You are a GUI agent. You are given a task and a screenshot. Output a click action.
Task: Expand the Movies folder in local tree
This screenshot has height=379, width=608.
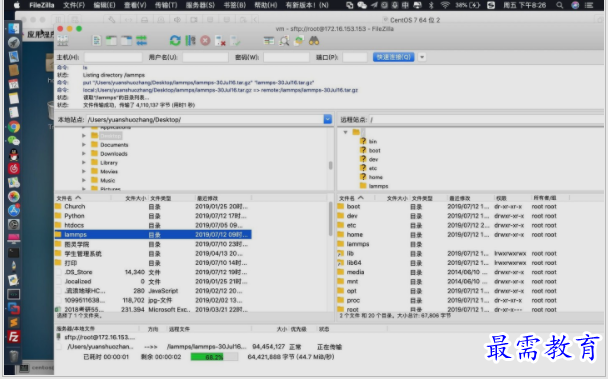(84, 171)
